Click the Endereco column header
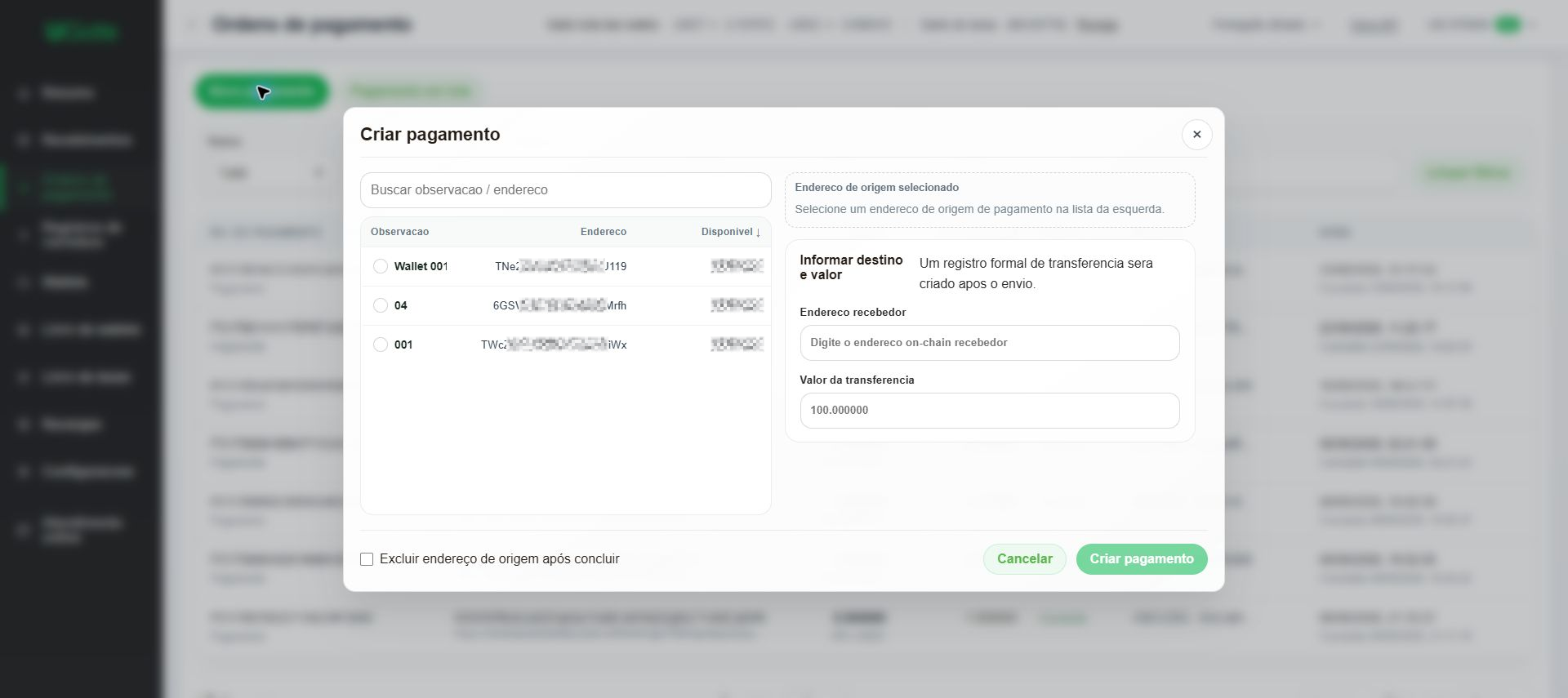The image size is (1568, 698). (x=604, y=232)
